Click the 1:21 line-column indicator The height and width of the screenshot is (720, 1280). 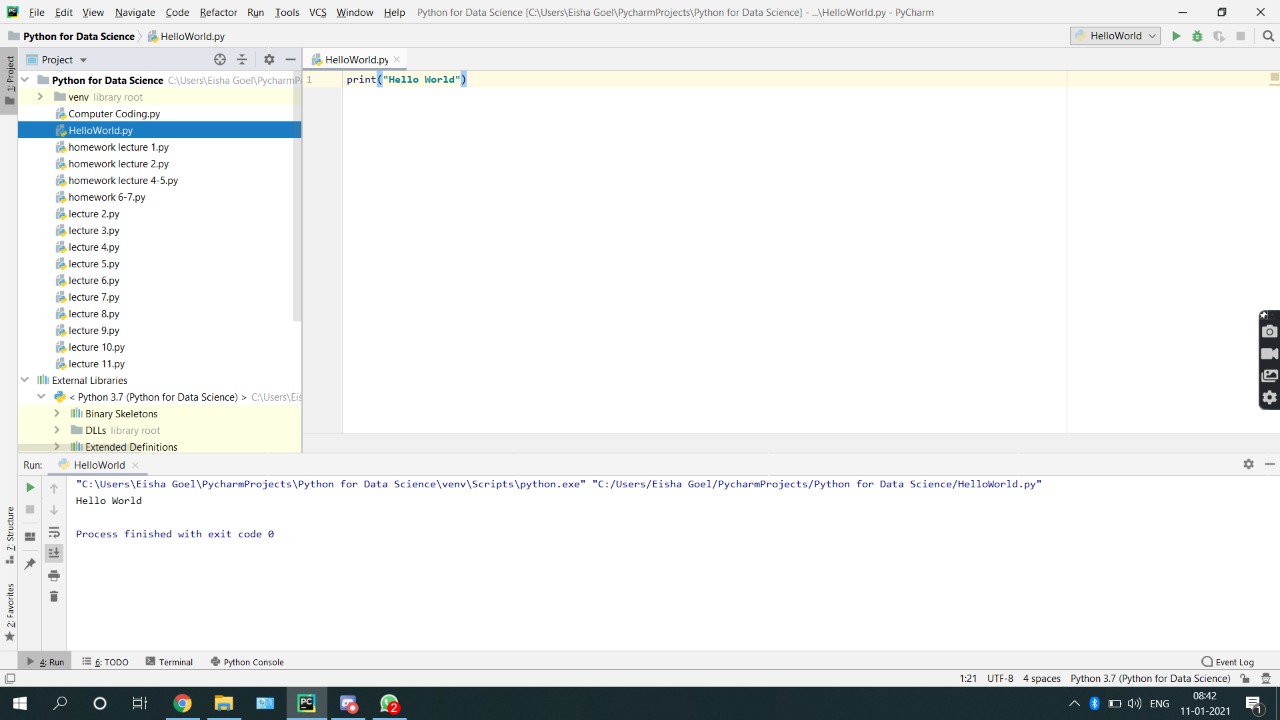[x=968, y=678]
